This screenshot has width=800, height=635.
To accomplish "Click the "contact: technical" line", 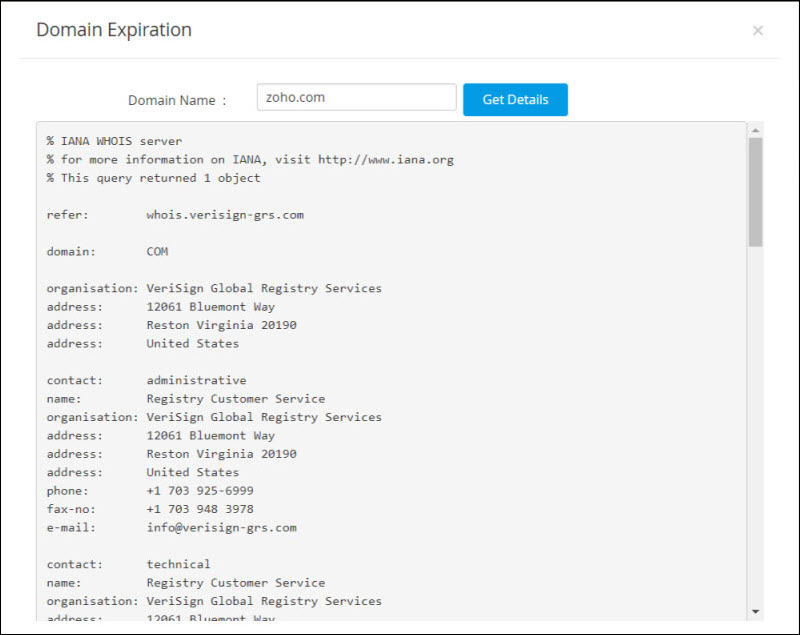I will pyautogui.click(x=132, y=565).
